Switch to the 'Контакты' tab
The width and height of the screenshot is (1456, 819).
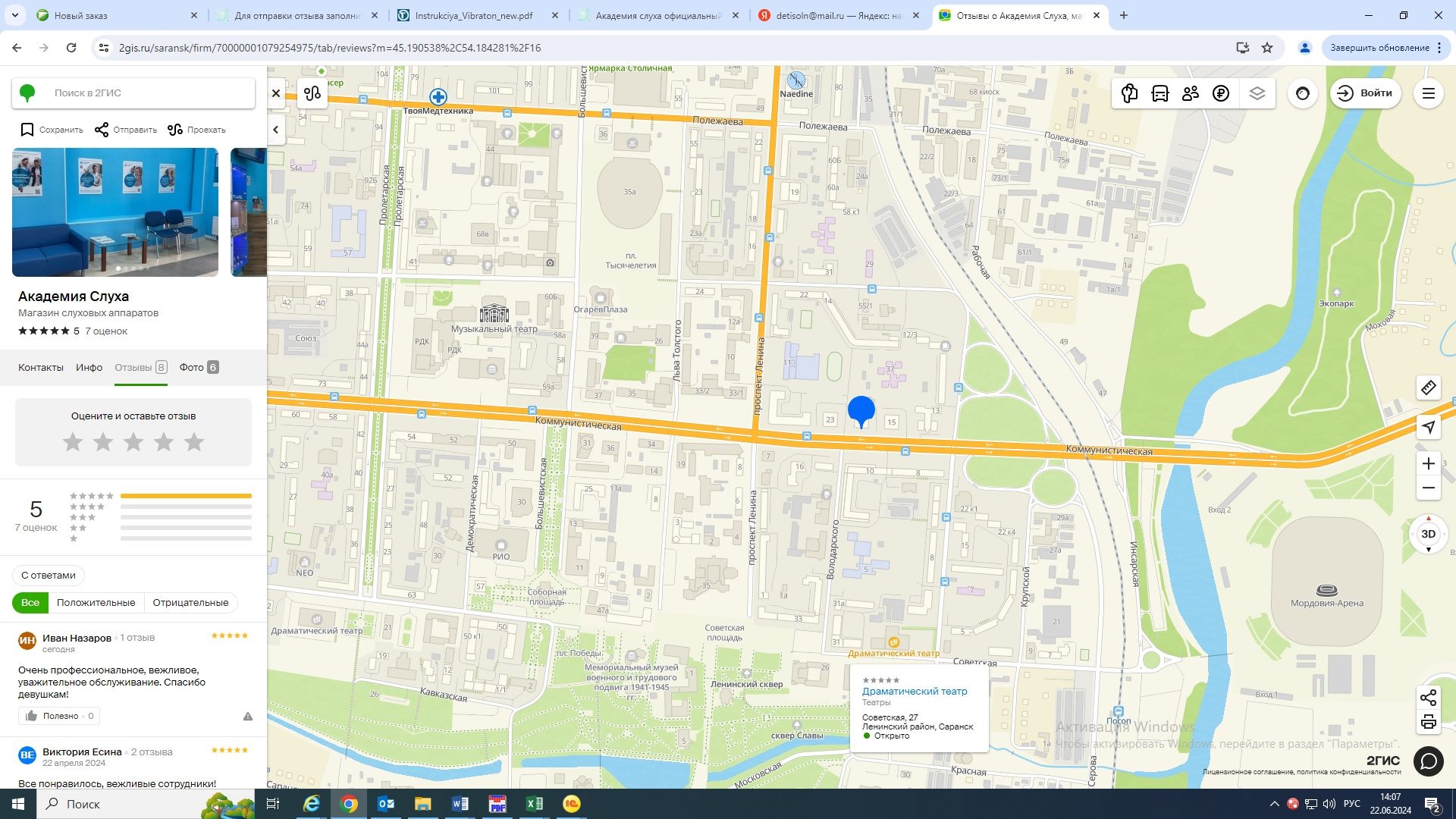pos(41,367)
